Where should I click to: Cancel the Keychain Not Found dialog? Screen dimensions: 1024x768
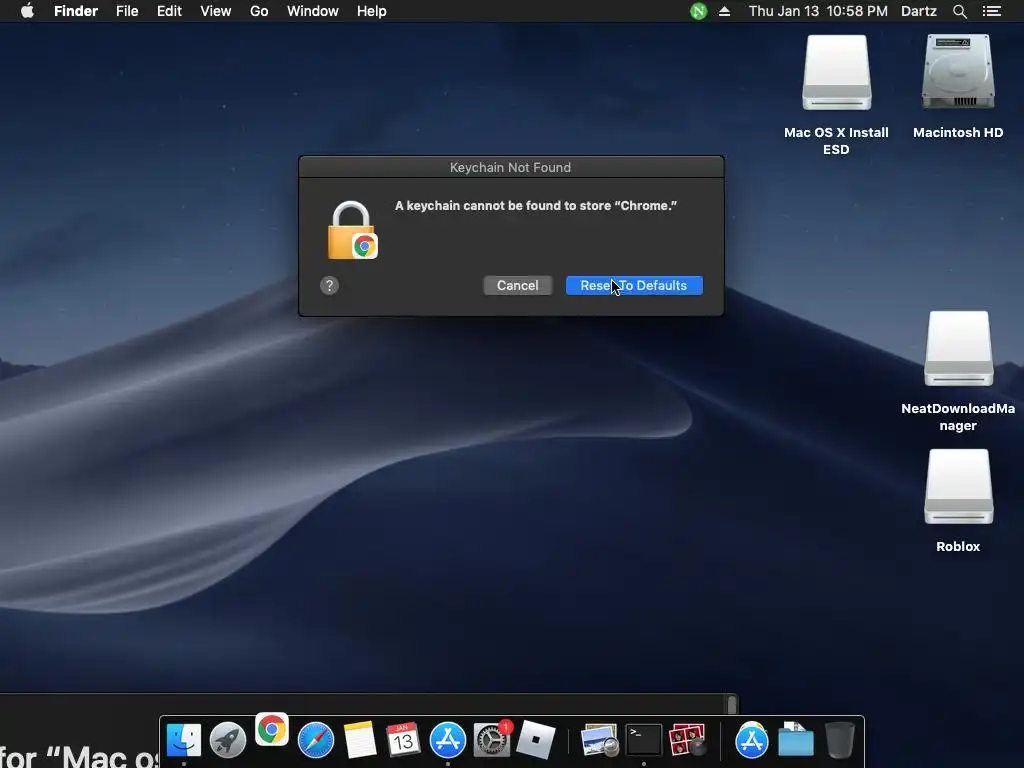(x=517, y=285)
